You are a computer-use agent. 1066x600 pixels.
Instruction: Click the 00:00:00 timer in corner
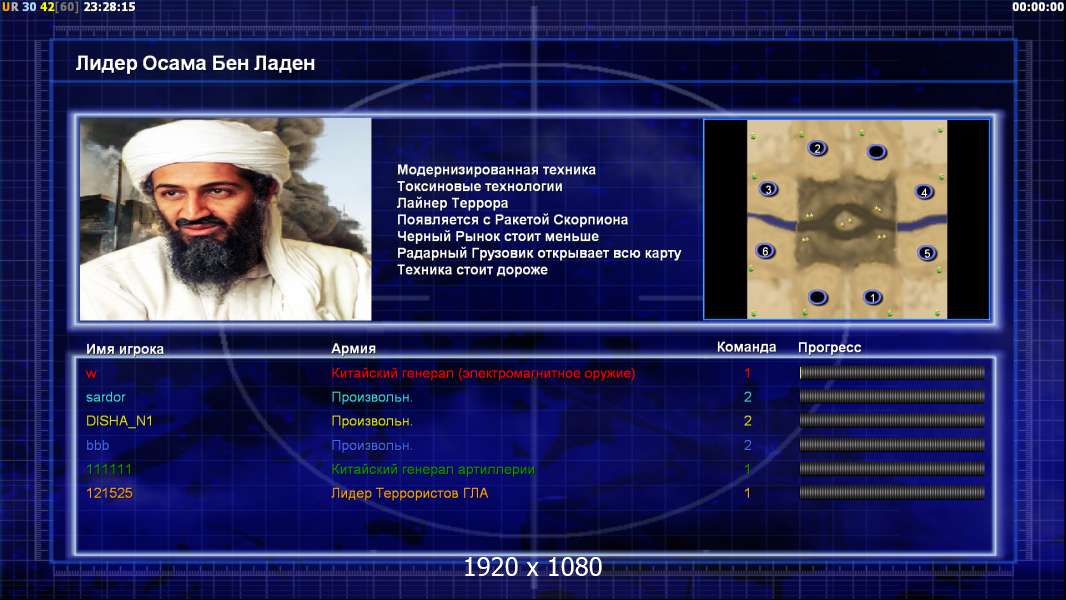(1037, 7)
